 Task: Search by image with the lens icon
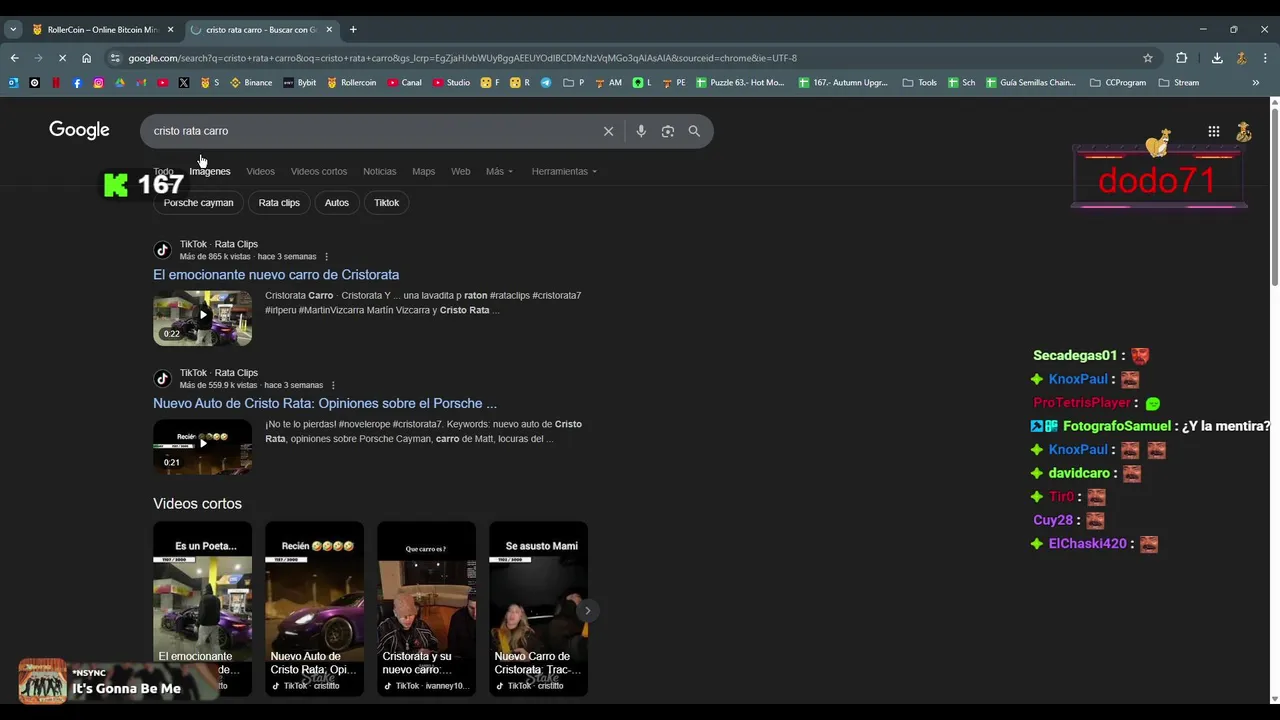[668, 131]
